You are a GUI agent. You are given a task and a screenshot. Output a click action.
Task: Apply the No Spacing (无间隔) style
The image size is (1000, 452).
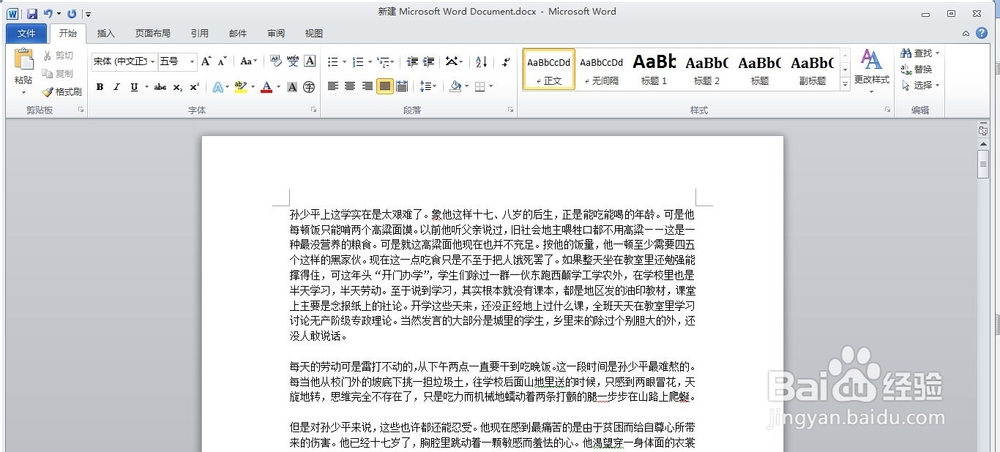click(601, 69)
